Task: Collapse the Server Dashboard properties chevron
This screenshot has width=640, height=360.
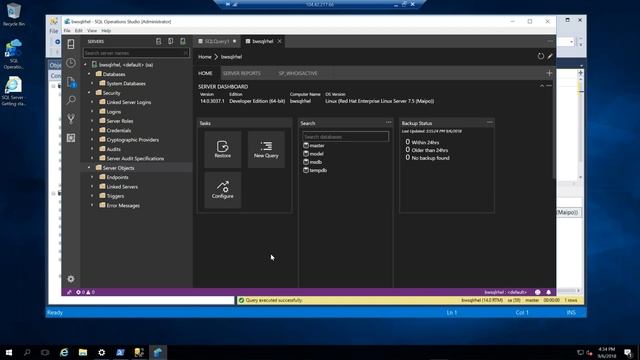Action: click(x=542, y=86)
